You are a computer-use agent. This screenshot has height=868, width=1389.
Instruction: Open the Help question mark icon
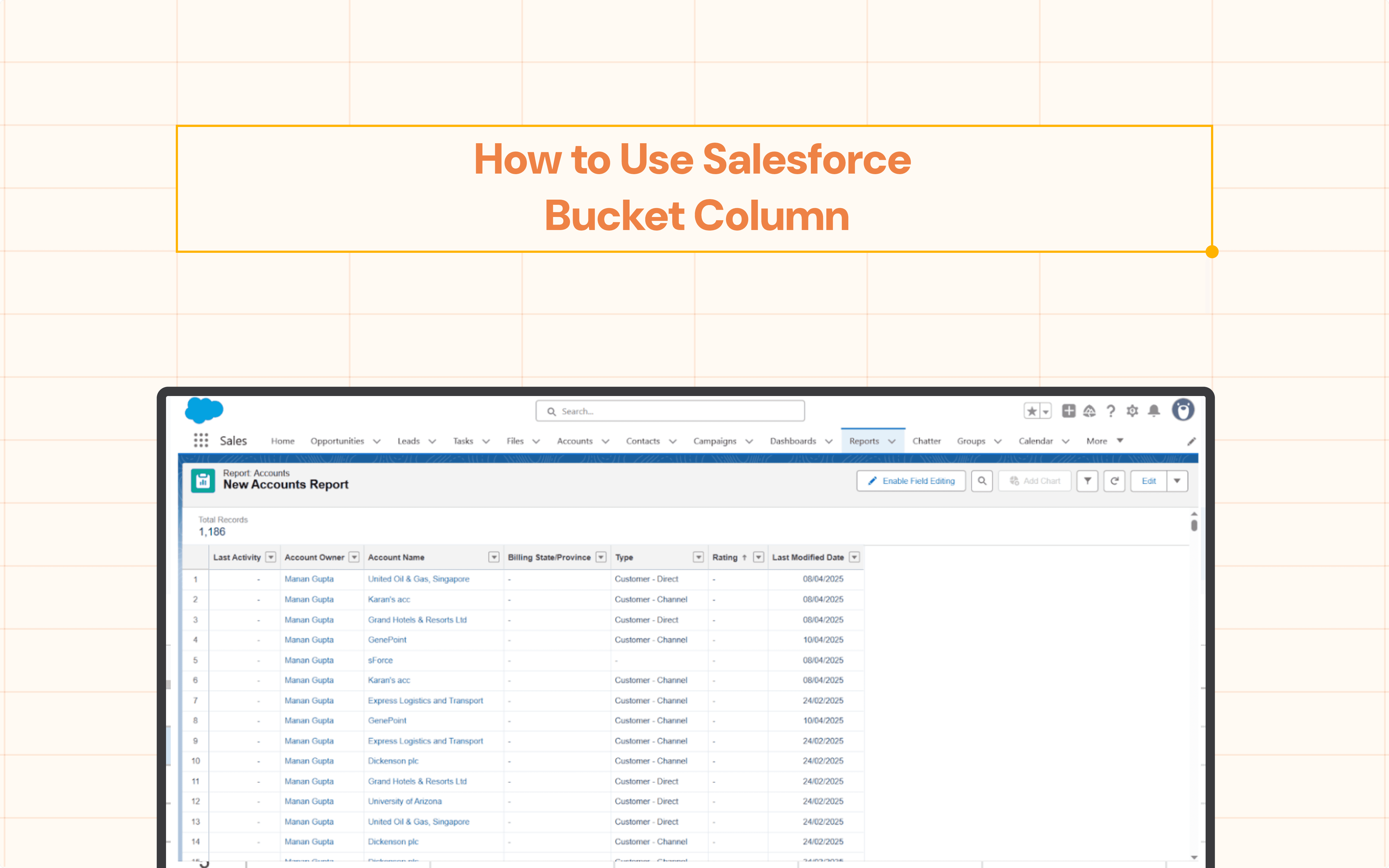[1111, 411]
